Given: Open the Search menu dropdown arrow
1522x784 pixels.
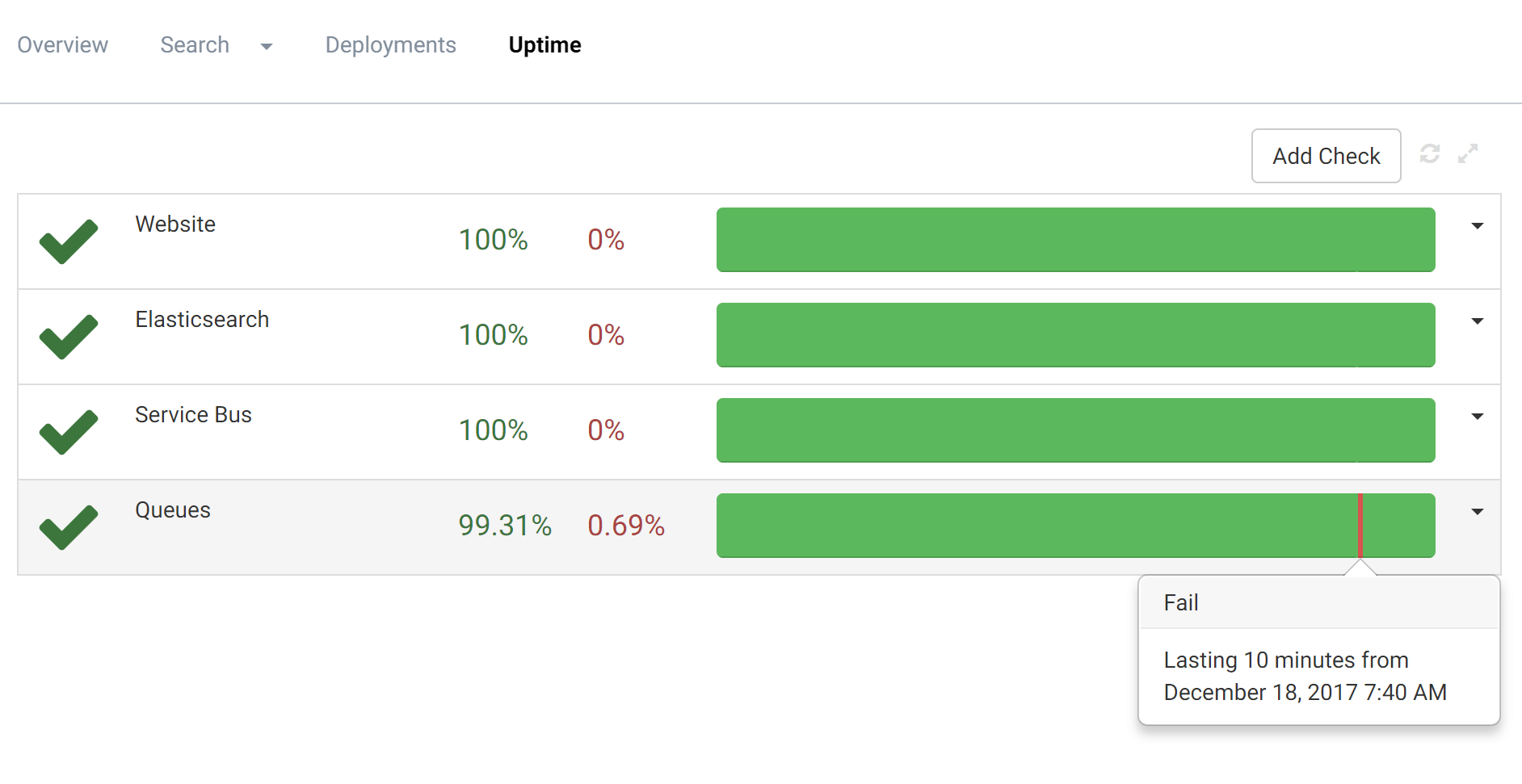Looking at the screenshot, I should pos(267,47).
